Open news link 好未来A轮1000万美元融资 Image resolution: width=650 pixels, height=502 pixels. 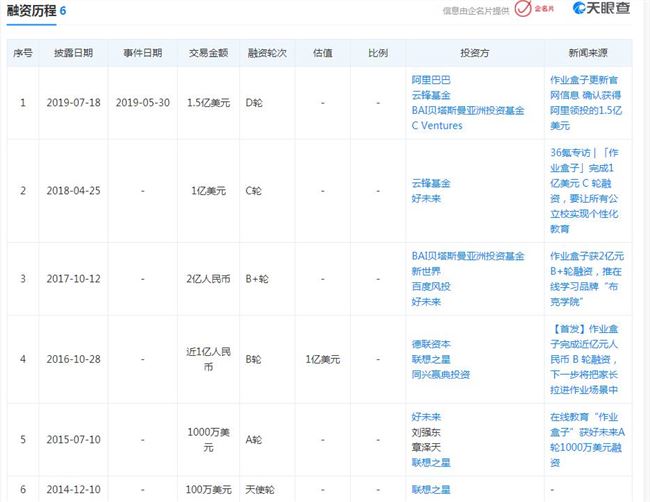(x=587, y=439)
